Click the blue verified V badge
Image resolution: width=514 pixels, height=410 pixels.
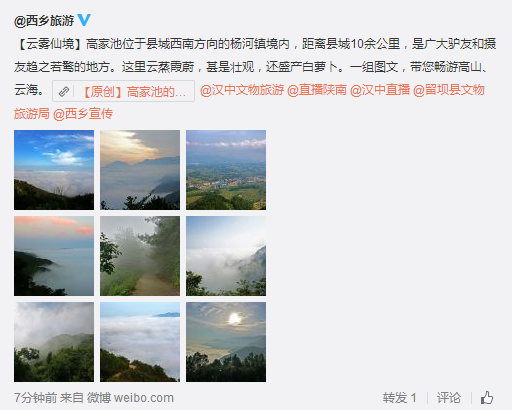coord(84,20)
